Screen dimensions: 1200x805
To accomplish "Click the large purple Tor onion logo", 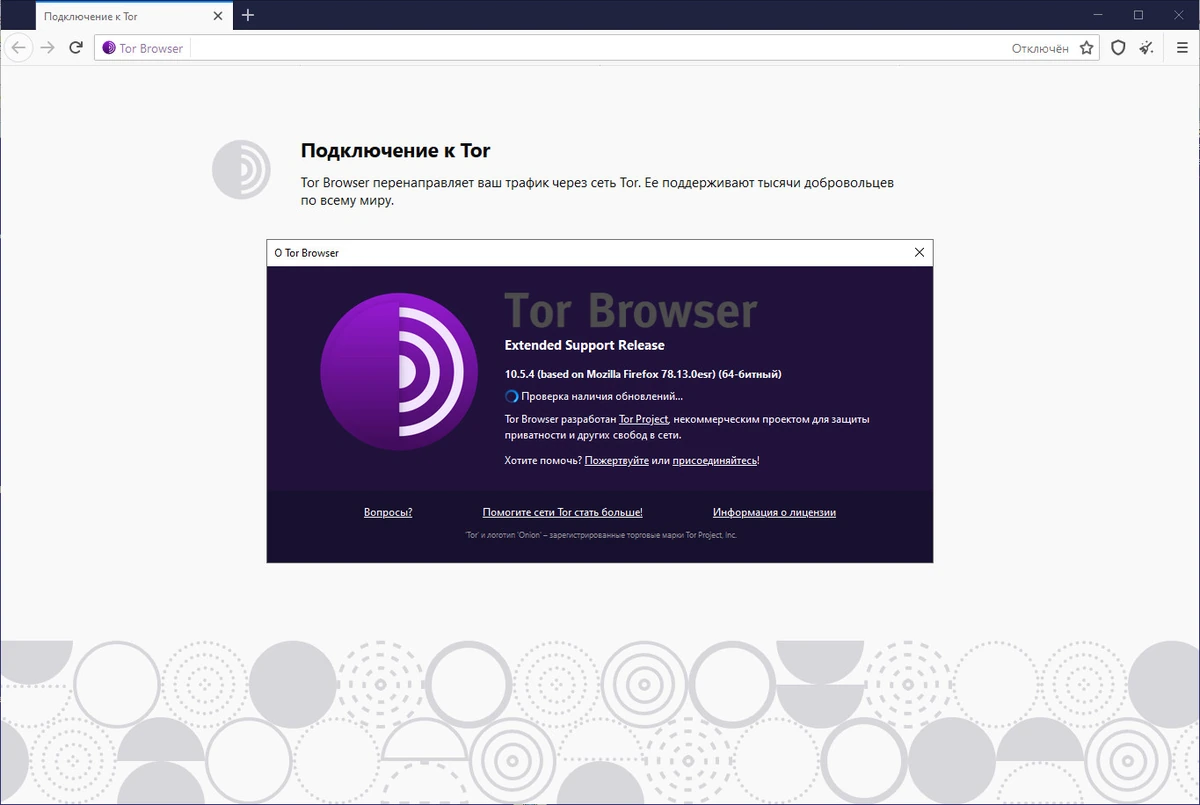I will (399, 373).
